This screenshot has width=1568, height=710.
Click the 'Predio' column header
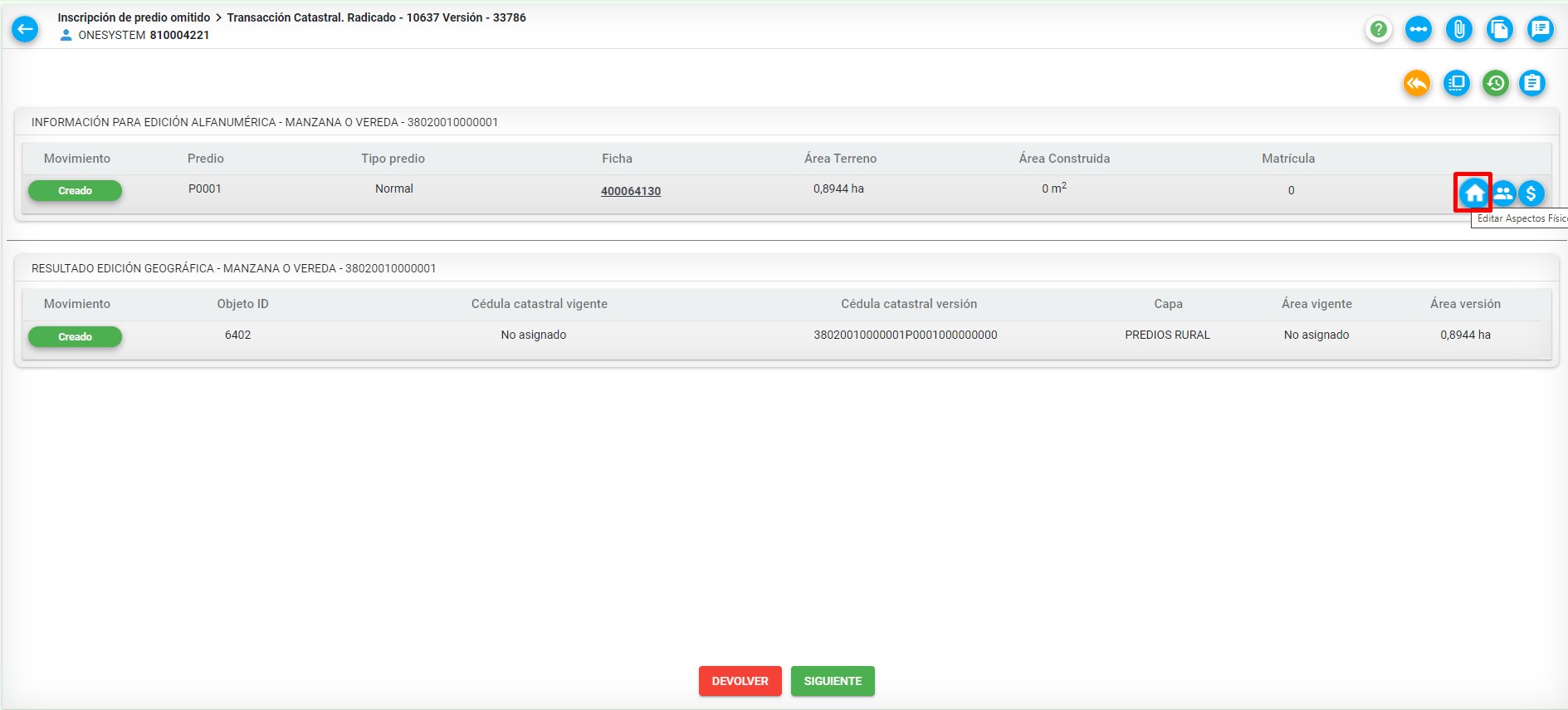point(206,159)
